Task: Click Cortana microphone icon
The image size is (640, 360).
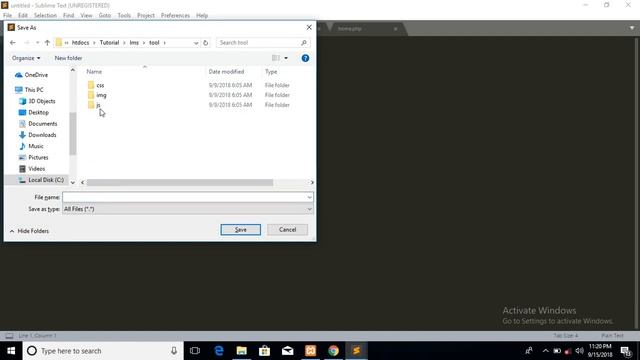Action: click(x=174, y=351)
